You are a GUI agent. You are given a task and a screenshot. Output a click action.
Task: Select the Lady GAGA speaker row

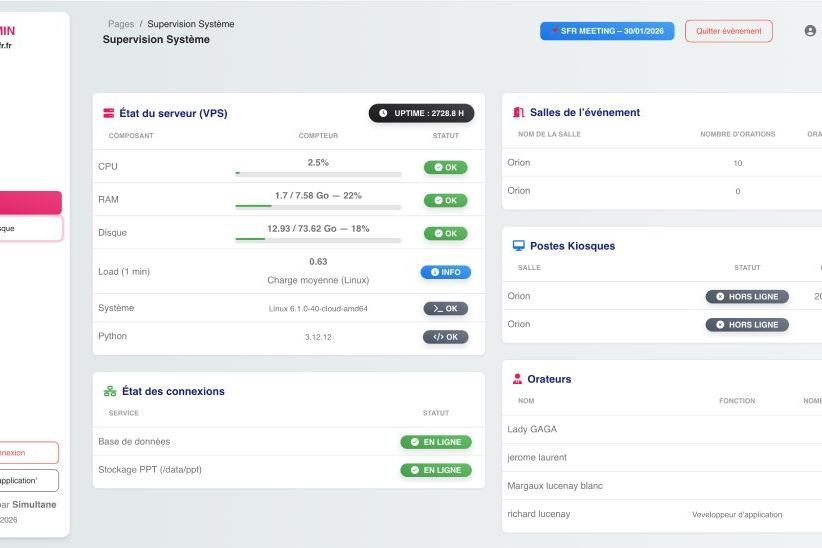click(x=662, y=429)
